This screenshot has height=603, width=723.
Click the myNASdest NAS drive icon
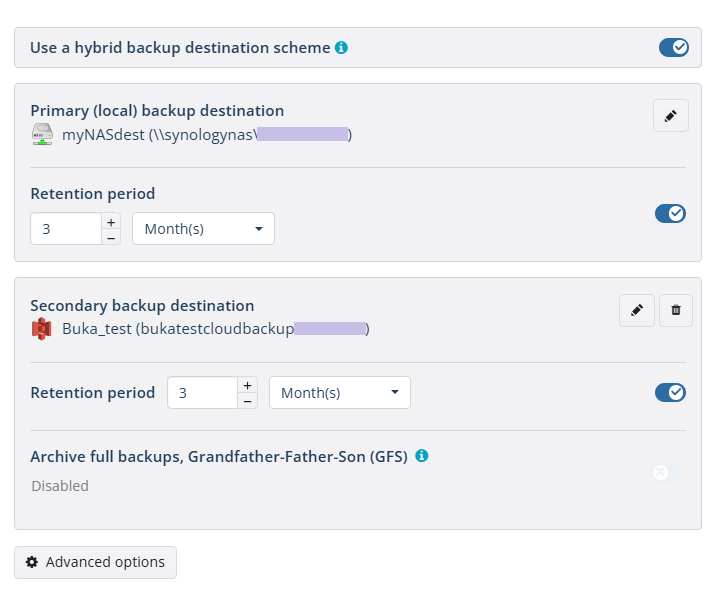(x=42, y=134)
